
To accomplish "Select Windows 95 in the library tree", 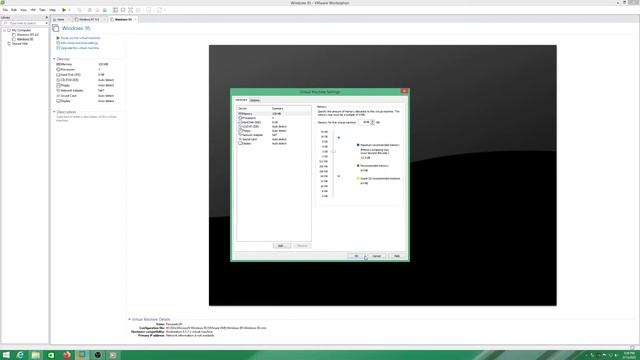I will click(x=25, y=39).
